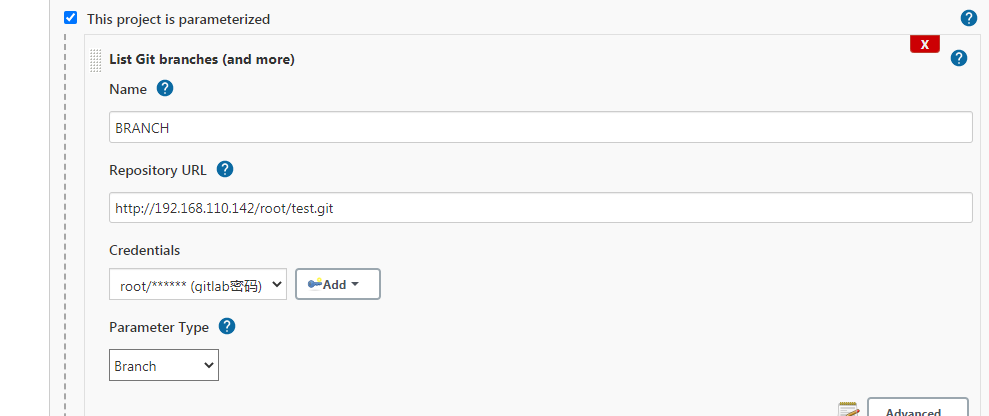Viewport: 989px width, 416px height.
Task: Click the Credentials label text
Action: [145, 250]
